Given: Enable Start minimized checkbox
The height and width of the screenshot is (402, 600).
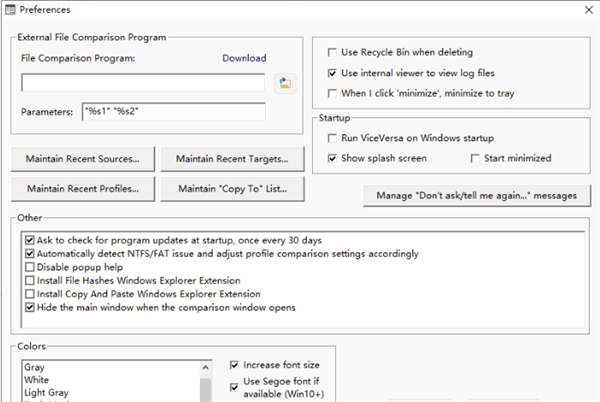Looking at the screenshot, I should coord(475,158).
